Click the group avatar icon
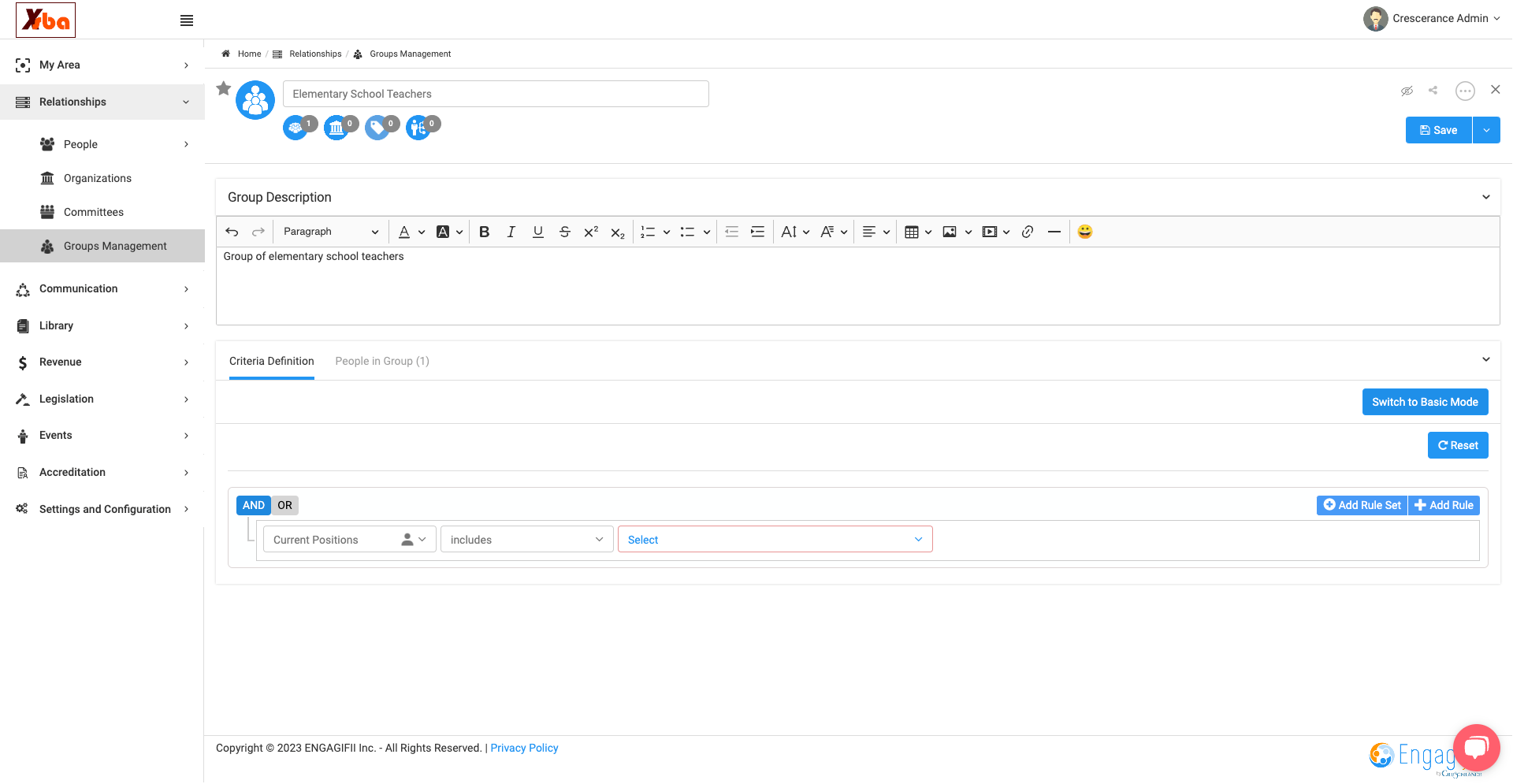1513x784 pixels. coord(255,100)
